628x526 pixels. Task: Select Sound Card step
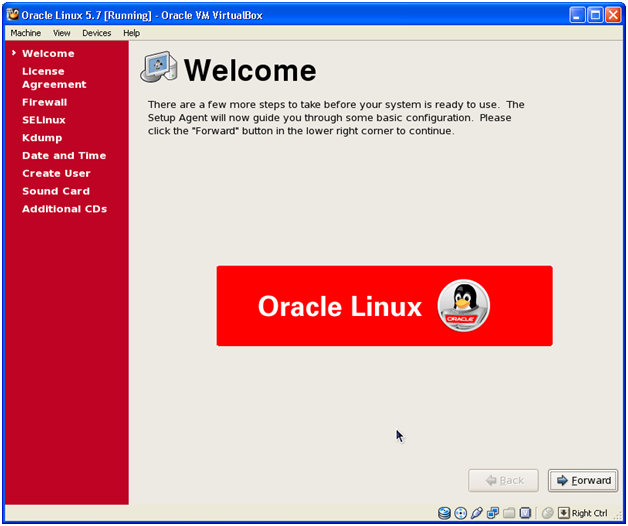56,191
